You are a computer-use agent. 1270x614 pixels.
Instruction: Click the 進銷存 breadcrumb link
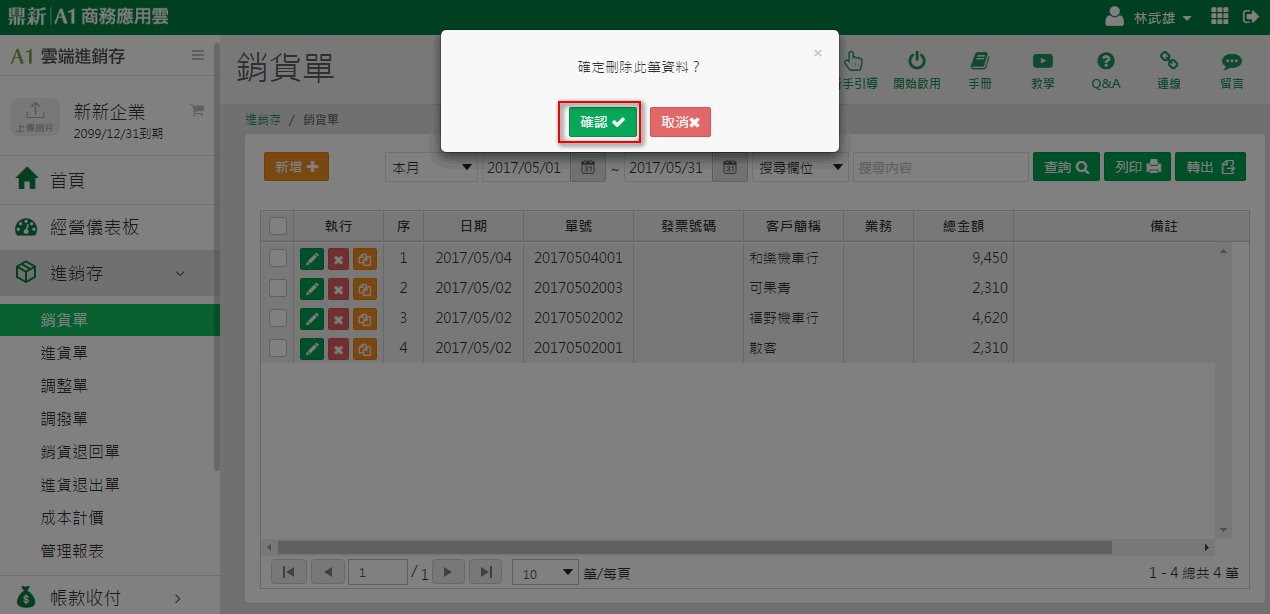tap(263, 119)
